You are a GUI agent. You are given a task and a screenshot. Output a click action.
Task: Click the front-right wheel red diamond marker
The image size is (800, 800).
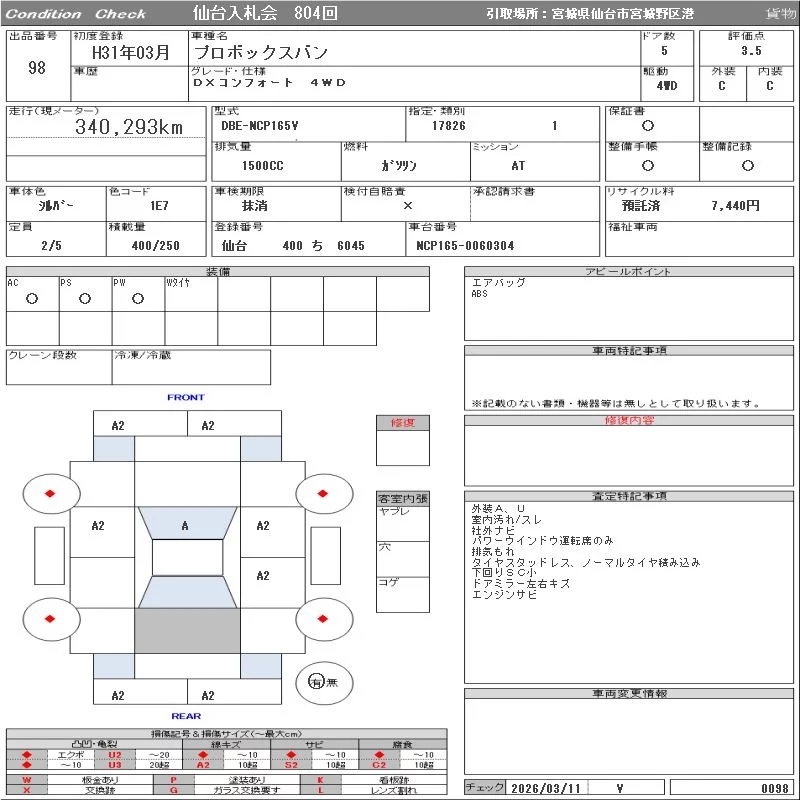(x=325, y=493)
